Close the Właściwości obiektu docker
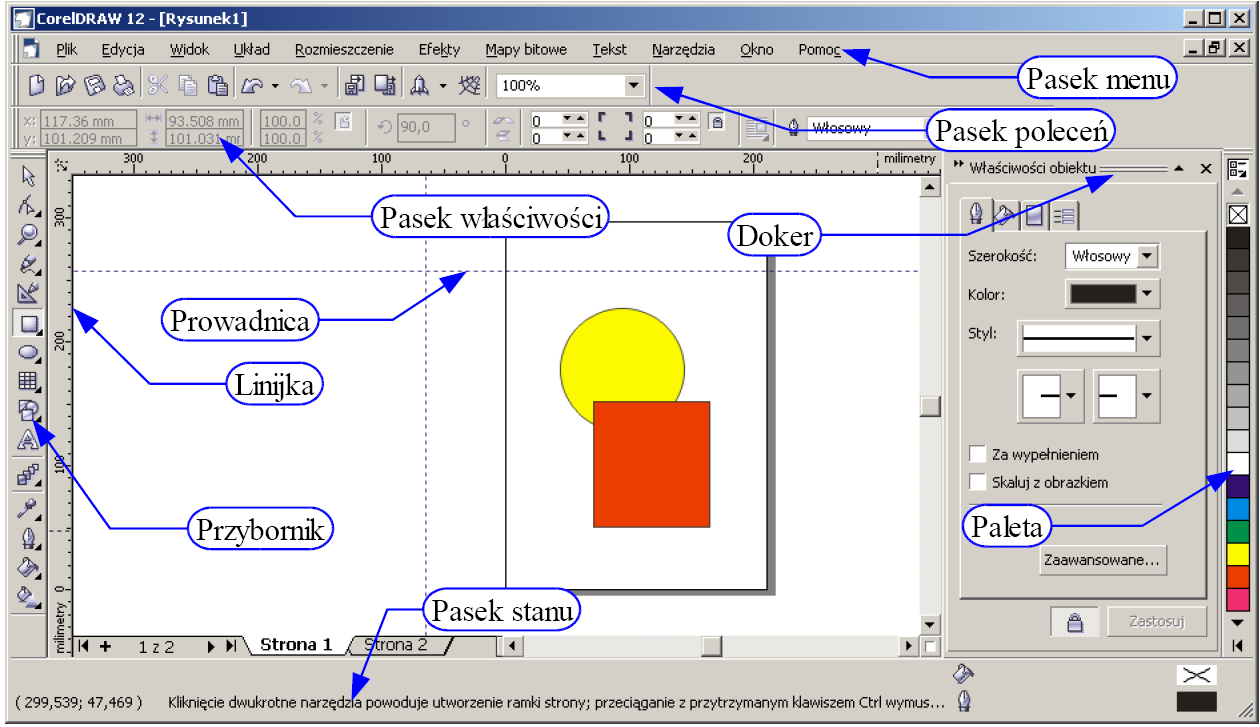Viewport: 1260px width, 727px height. coord(1205,168)
